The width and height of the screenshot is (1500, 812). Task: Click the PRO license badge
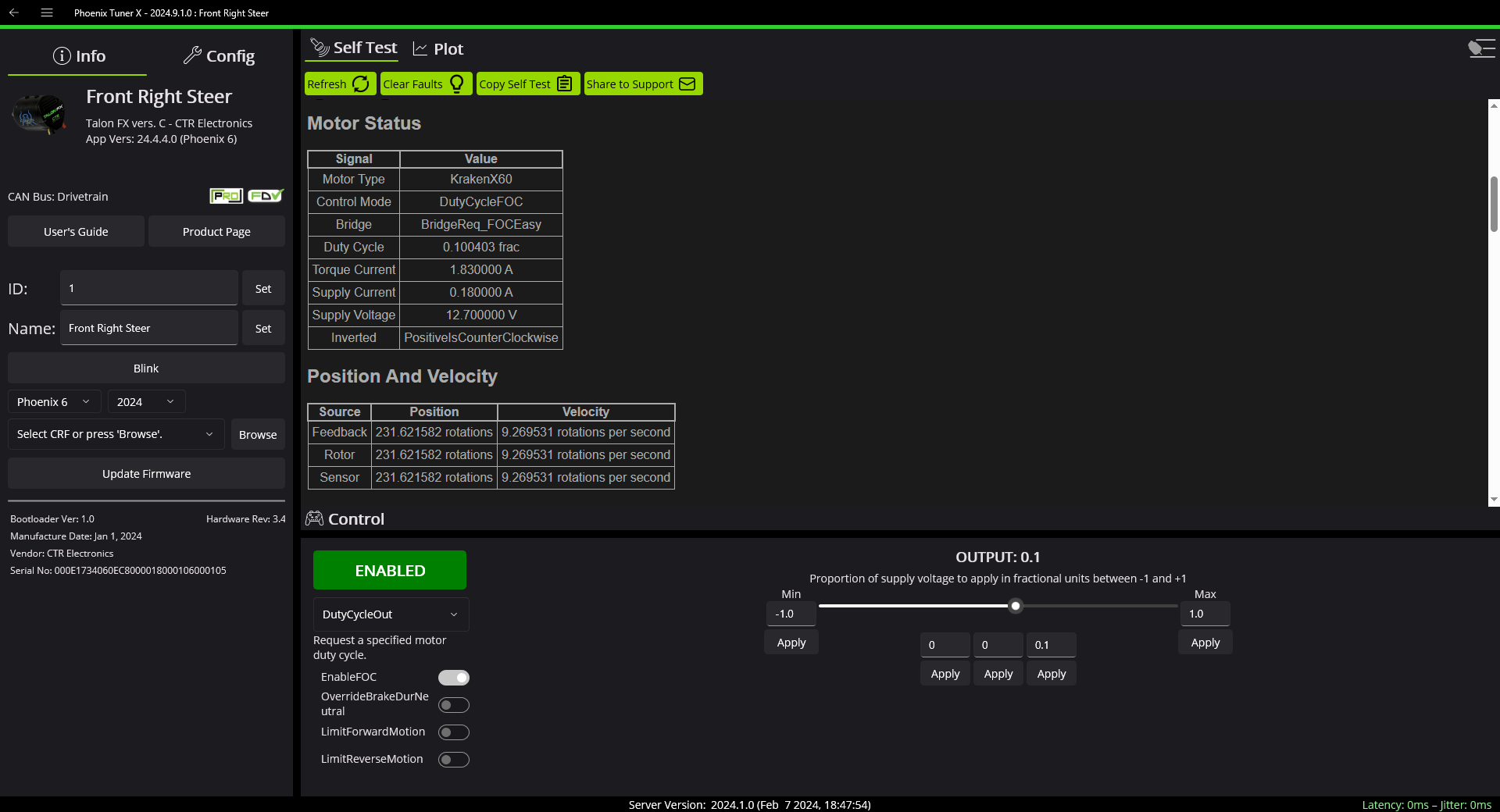coord(226,196)
